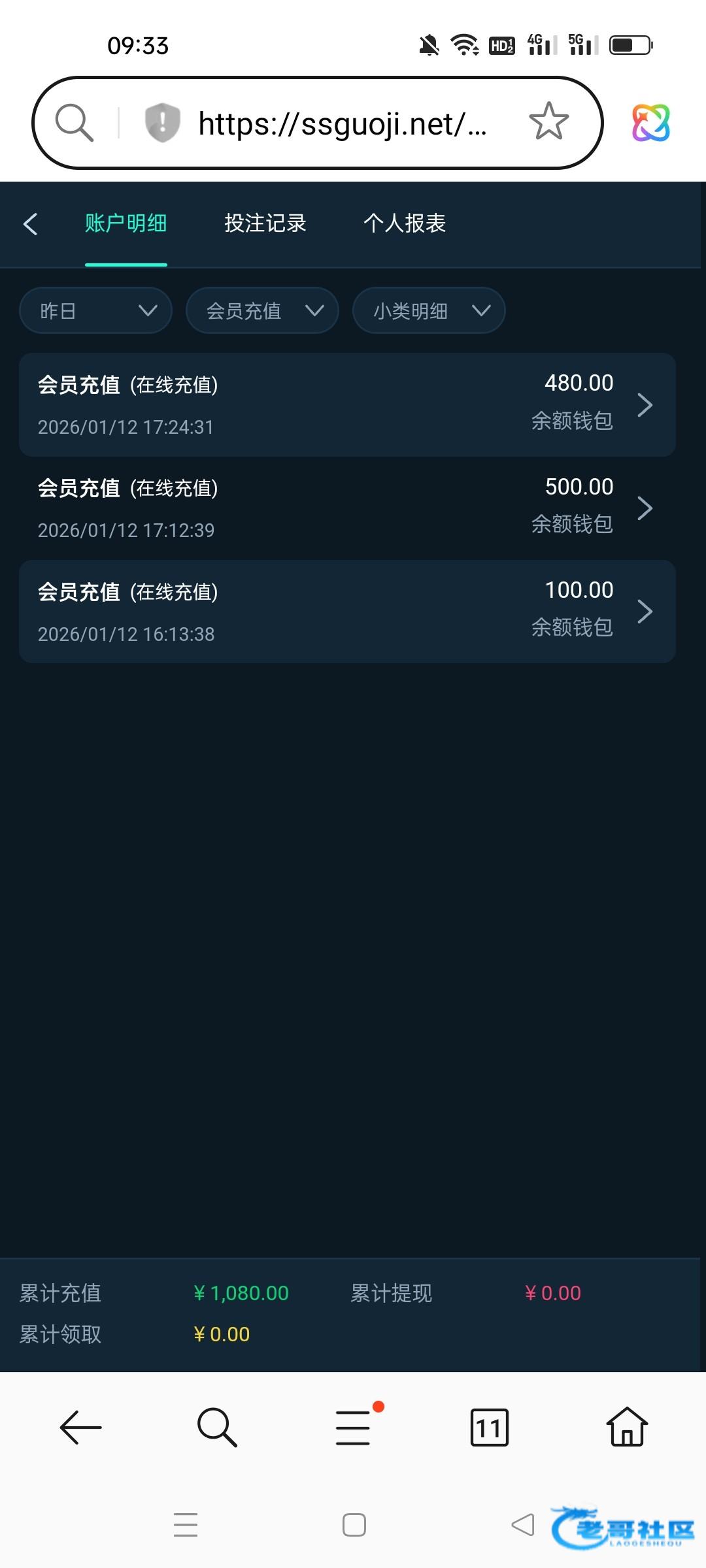This screenshot has height=1568, width=706.
Task: Open the 会员充值 type filter dropdown
Action: pos(262,310)
